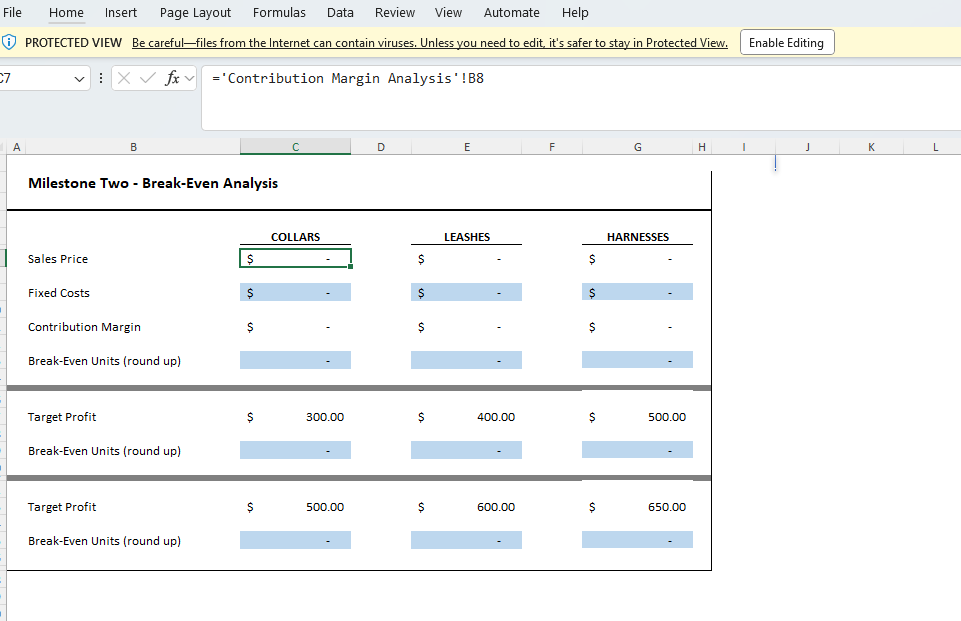Open the Data ribbon tab
Image resolution: width=961 pixels, height=621 pixels.
(340, 12)
